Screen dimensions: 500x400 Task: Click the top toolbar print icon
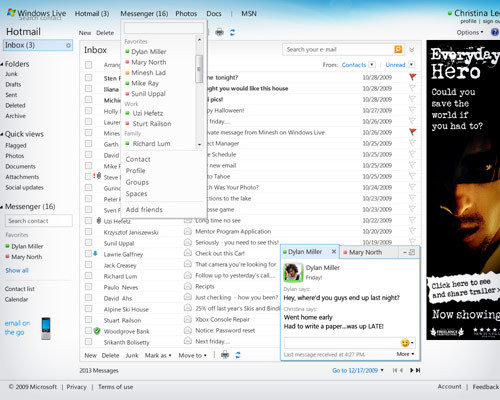pyautogui.click(x=219, y=32)
